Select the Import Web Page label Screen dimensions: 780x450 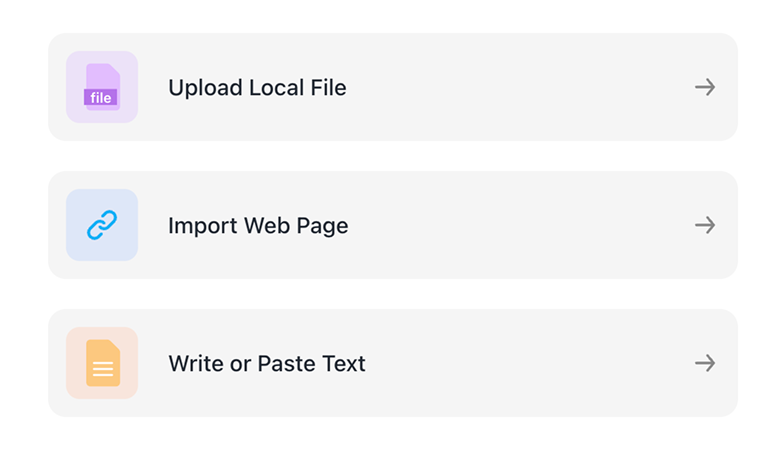pyautogui.click(x=258, y=226)
